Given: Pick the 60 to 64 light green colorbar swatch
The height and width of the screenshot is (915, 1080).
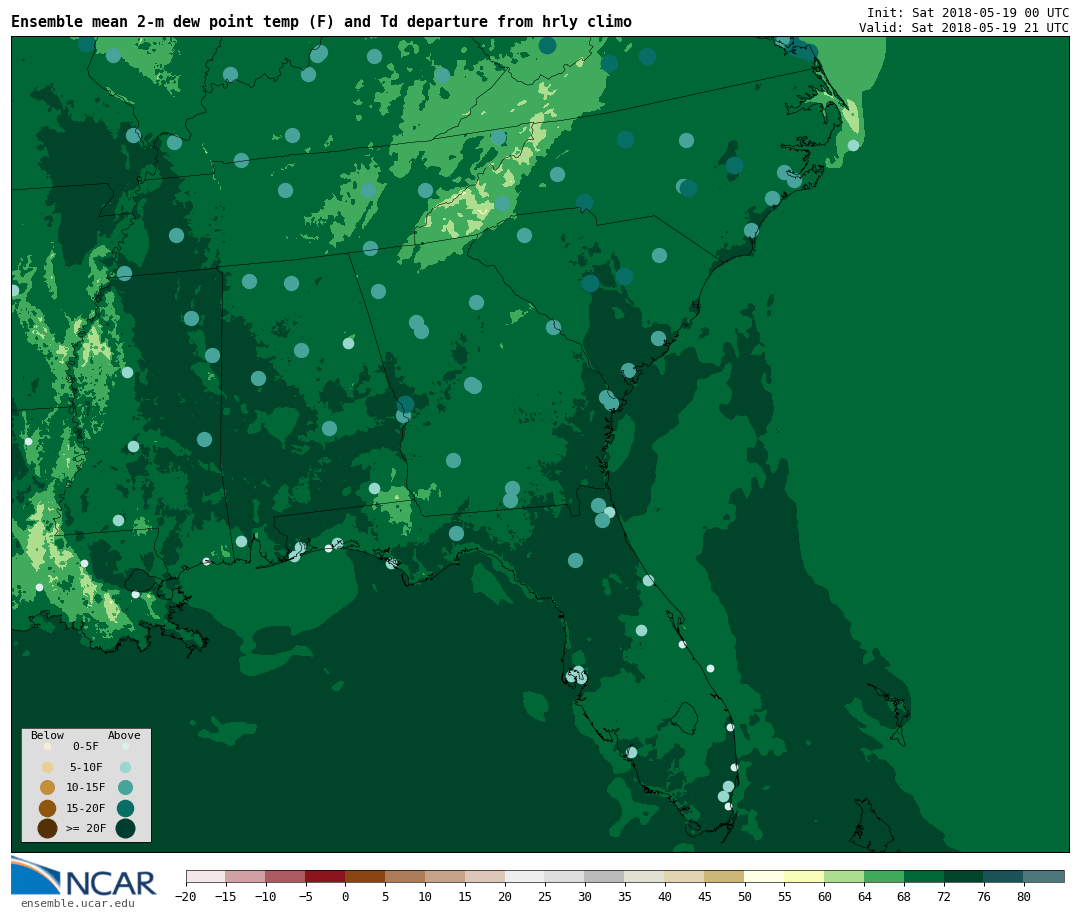Looking at the screenshot, I should [844, 876].
